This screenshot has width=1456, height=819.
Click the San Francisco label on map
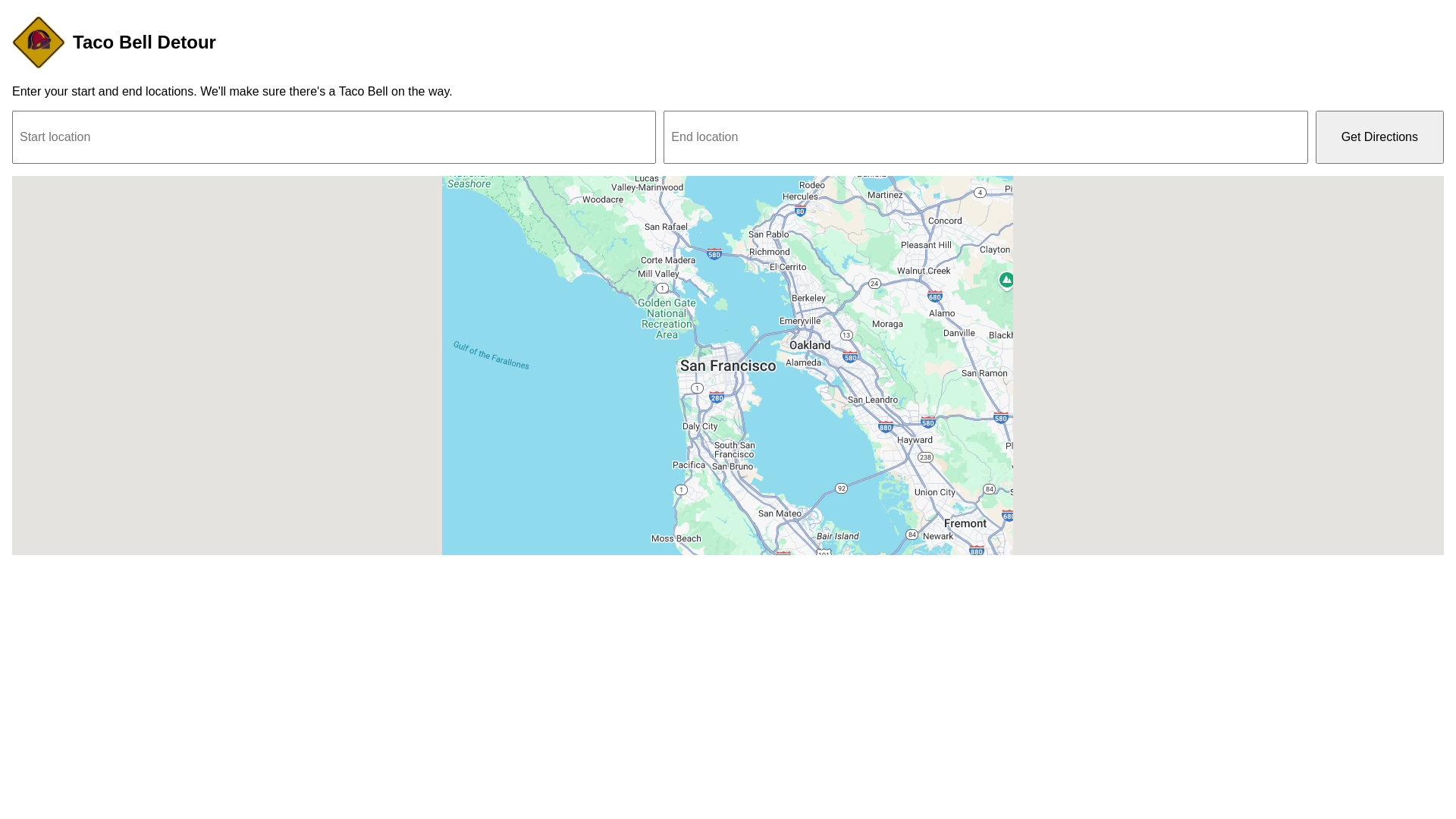point(728,366)
